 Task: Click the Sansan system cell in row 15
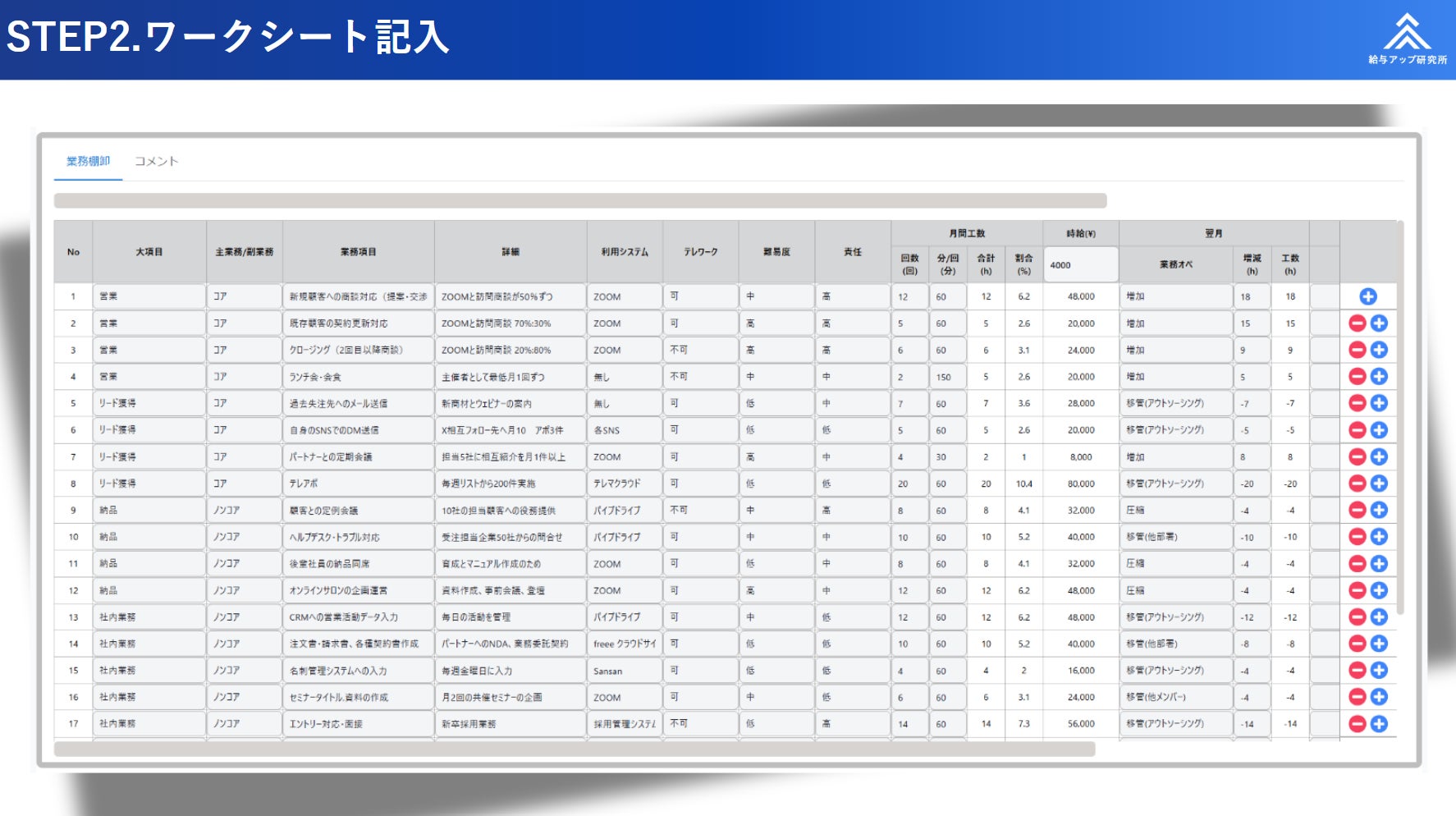click(624, 670)
